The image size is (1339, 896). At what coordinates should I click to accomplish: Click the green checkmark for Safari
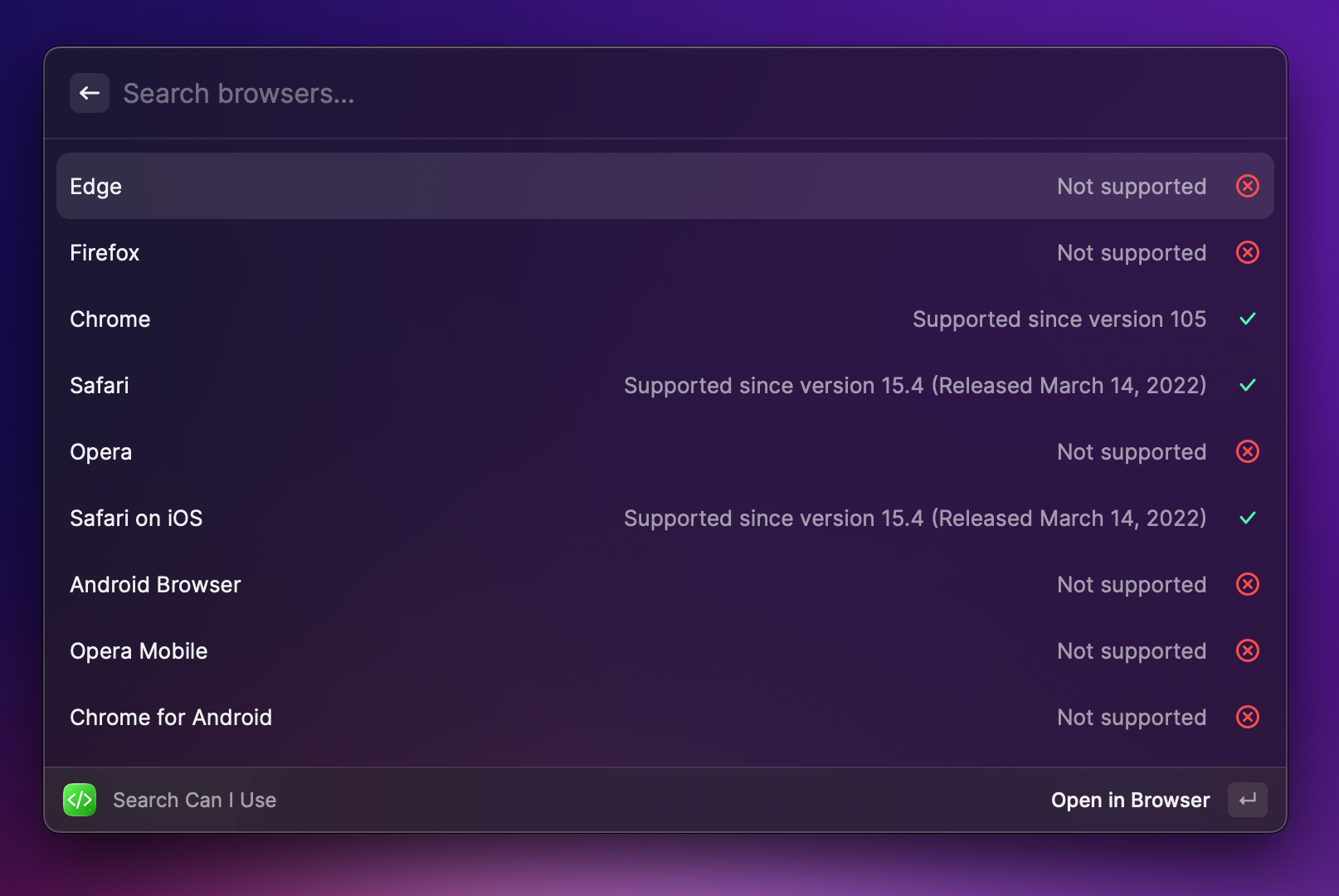1247,385
